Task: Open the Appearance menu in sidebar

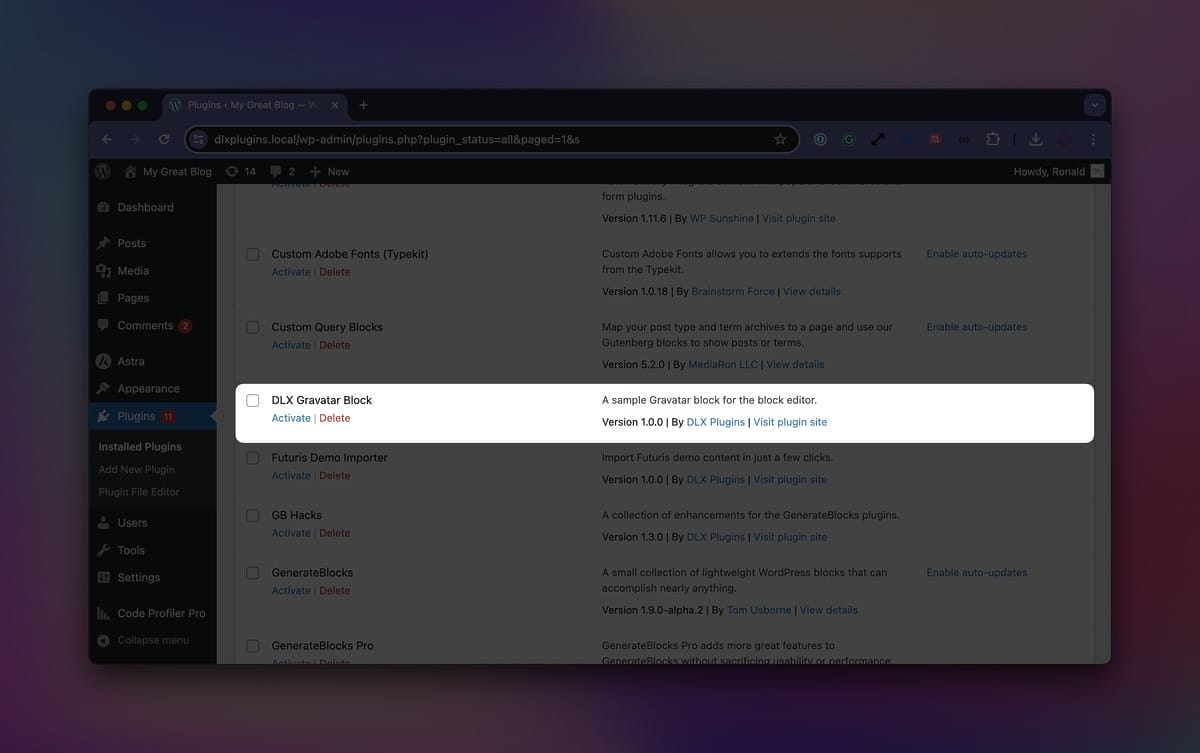Action: [148, 388]
